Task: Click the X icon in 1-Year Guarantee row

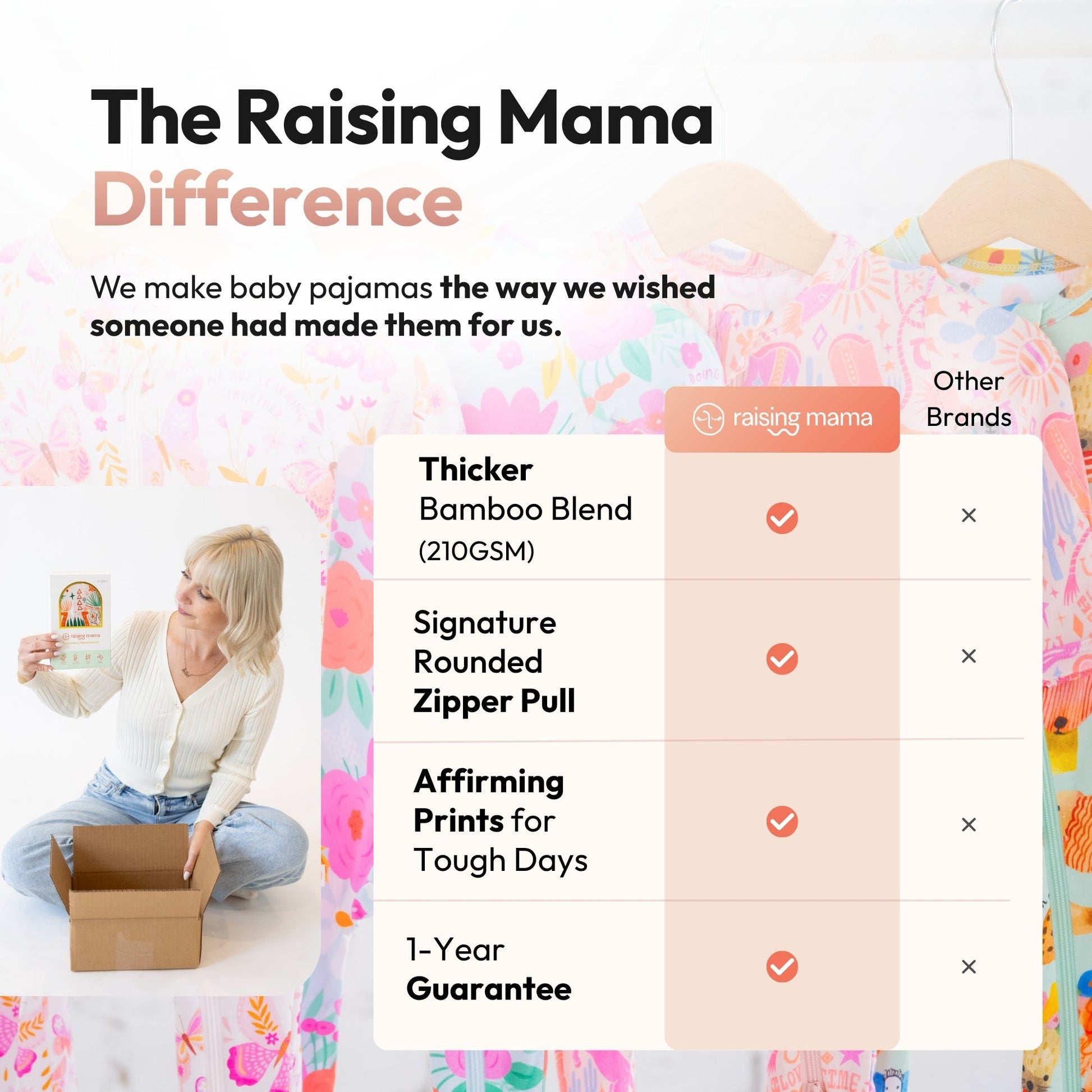Action: (x=969, y=966)
